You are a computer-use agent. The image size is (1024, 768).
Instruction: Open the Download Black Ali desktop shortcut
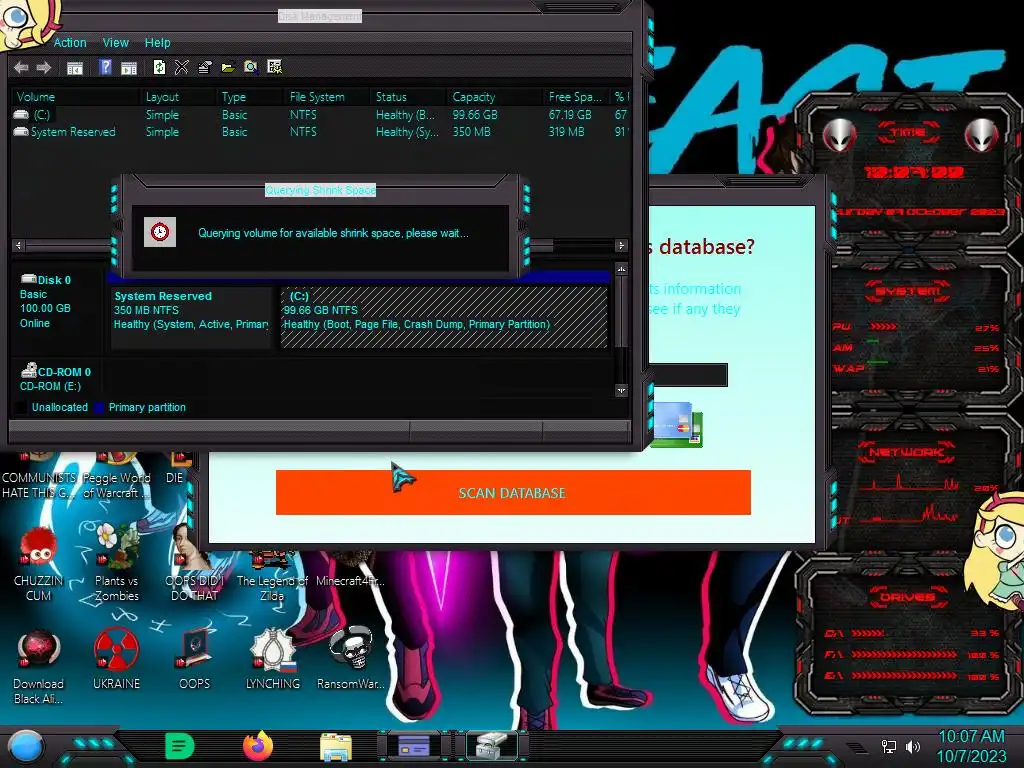pyautogui.click(x=39, y=666)
